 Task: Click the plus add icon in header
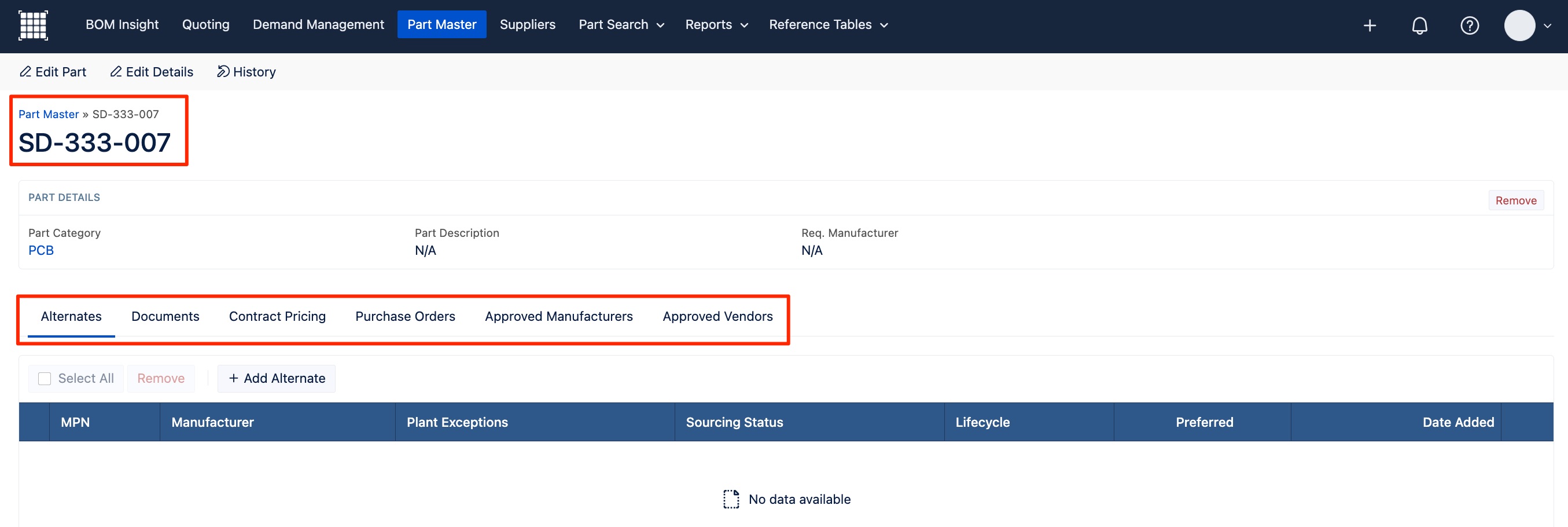(1370, 25)
